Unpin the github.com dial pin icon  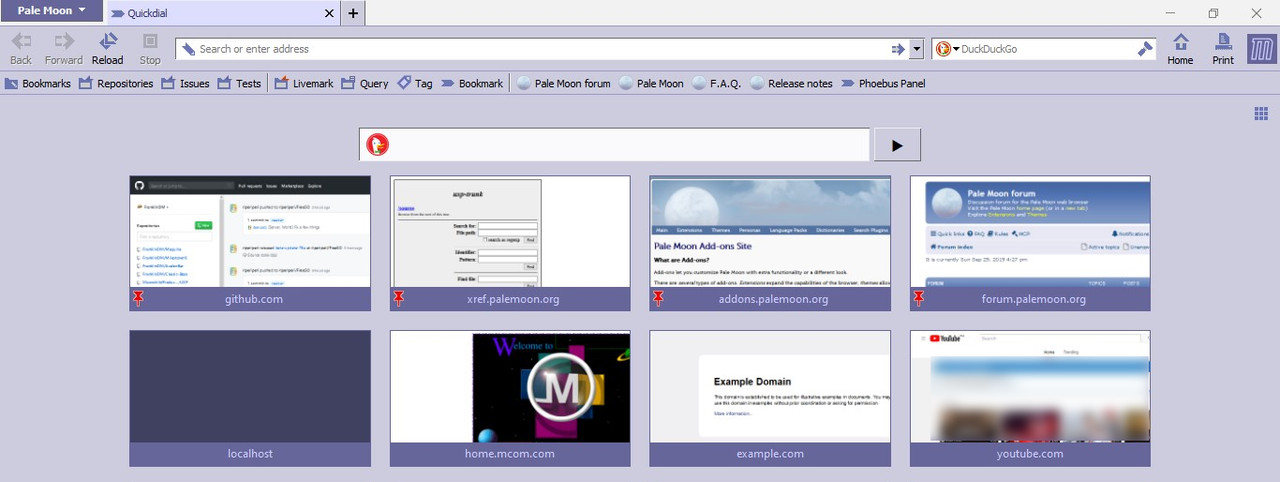point(138,298)
